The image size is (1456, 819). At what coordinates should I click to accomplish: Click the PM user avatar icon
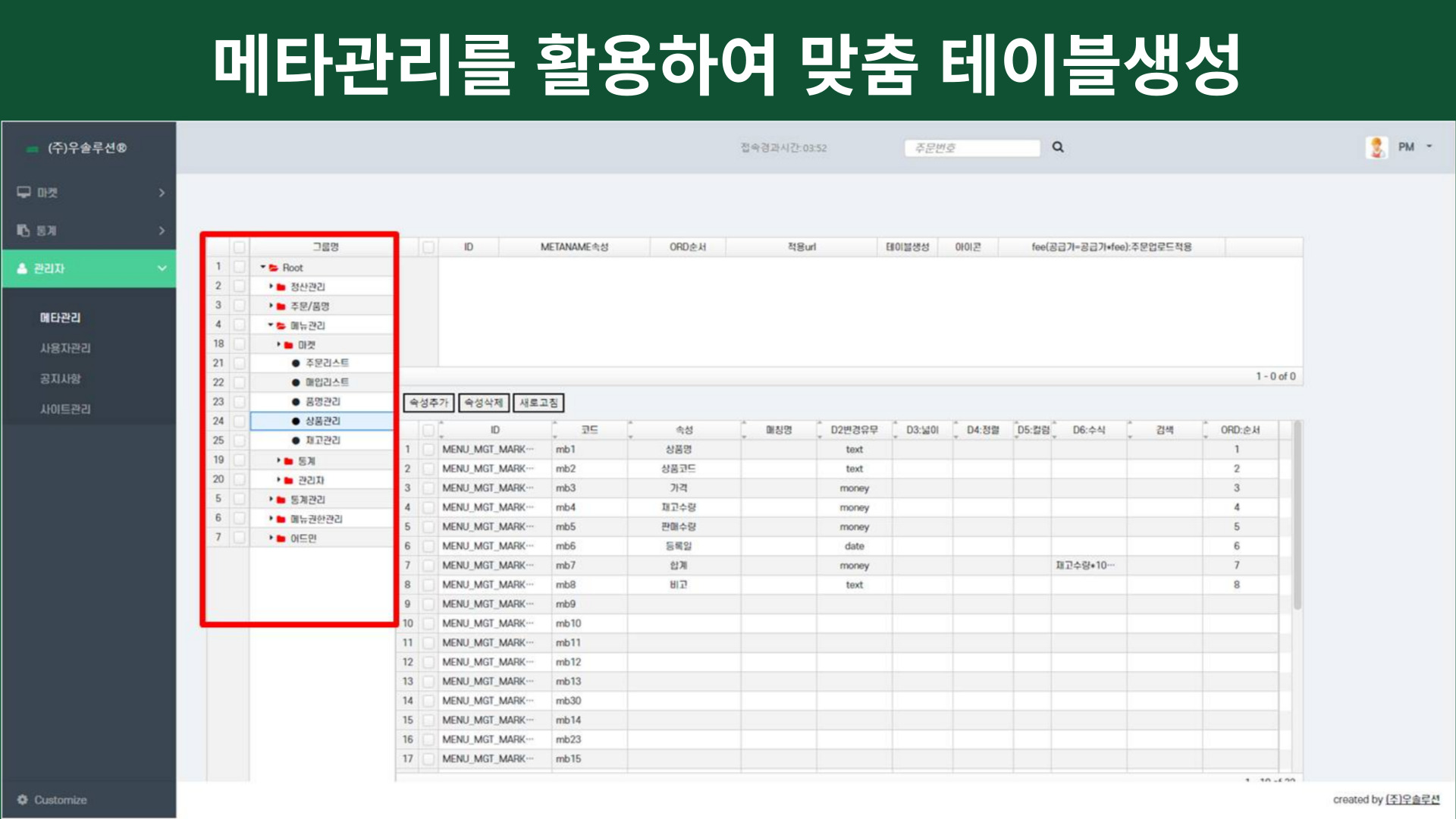pyautogui.click(x=1376, y=147)
